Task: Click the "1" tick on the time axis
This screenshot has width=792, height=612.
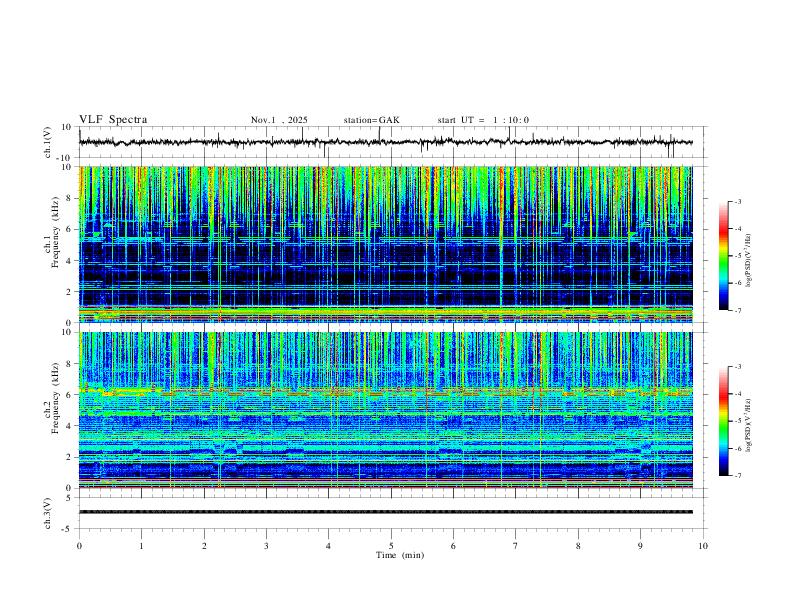Action: click(x=141, y=546)
